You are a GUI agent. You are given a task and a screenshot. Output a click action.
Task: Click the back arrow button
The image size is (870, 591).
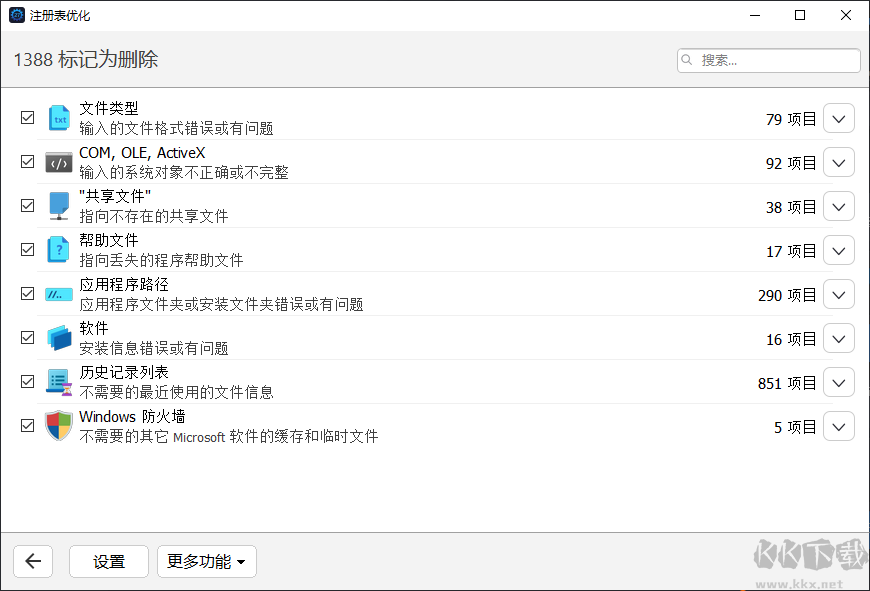(33, 561)
